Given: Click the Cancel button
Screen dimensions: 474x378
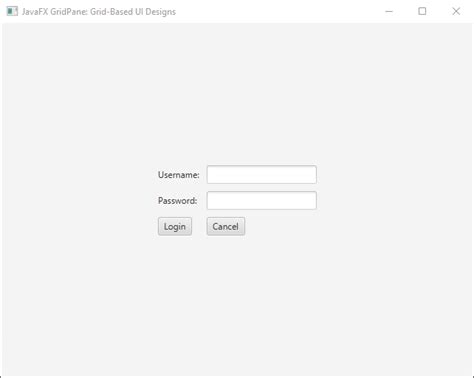Looking at the screenshot, I should tap(226, 226).
